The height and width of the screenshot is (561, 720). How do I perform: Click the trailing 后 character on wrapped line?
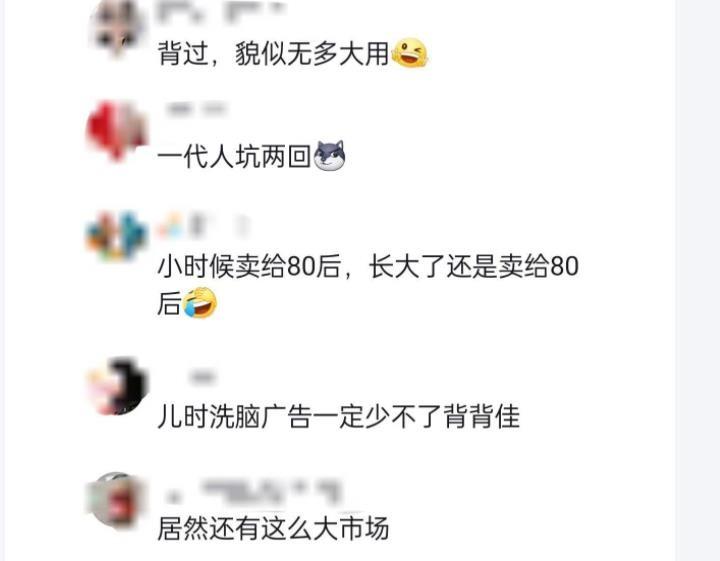(169, 303)
